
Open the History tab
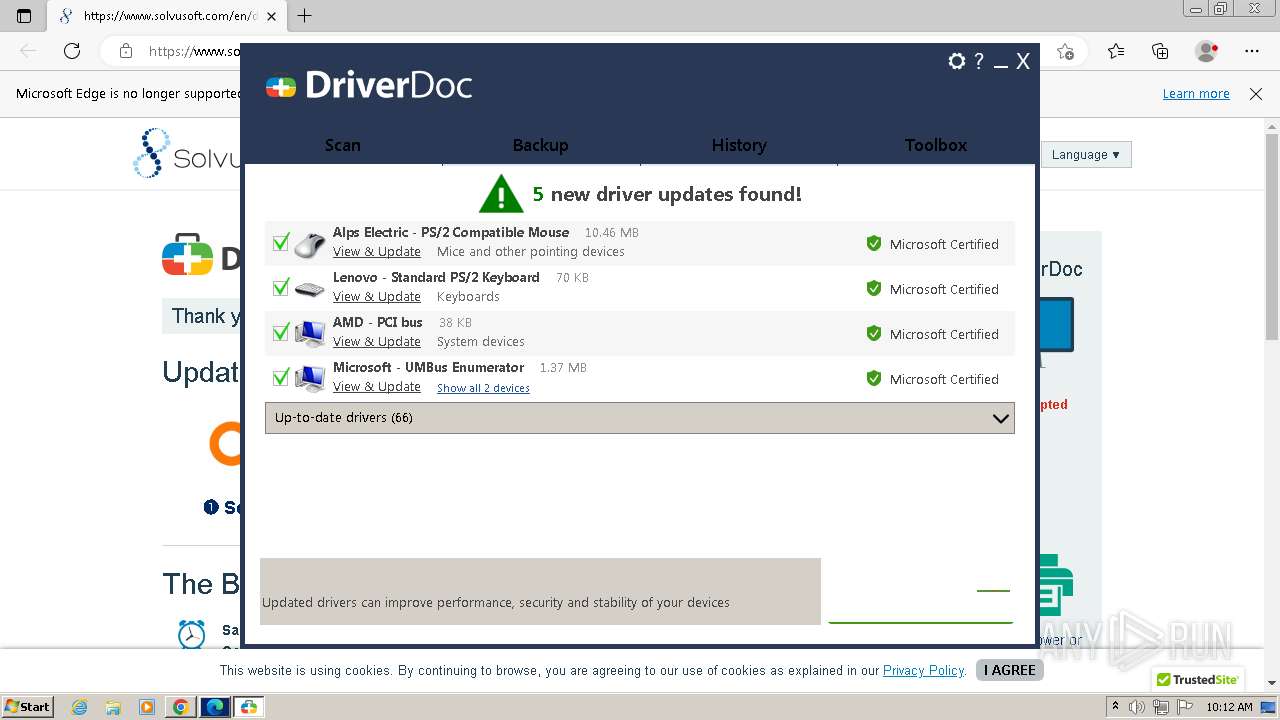pyautogui.click(x=739, y=145)
